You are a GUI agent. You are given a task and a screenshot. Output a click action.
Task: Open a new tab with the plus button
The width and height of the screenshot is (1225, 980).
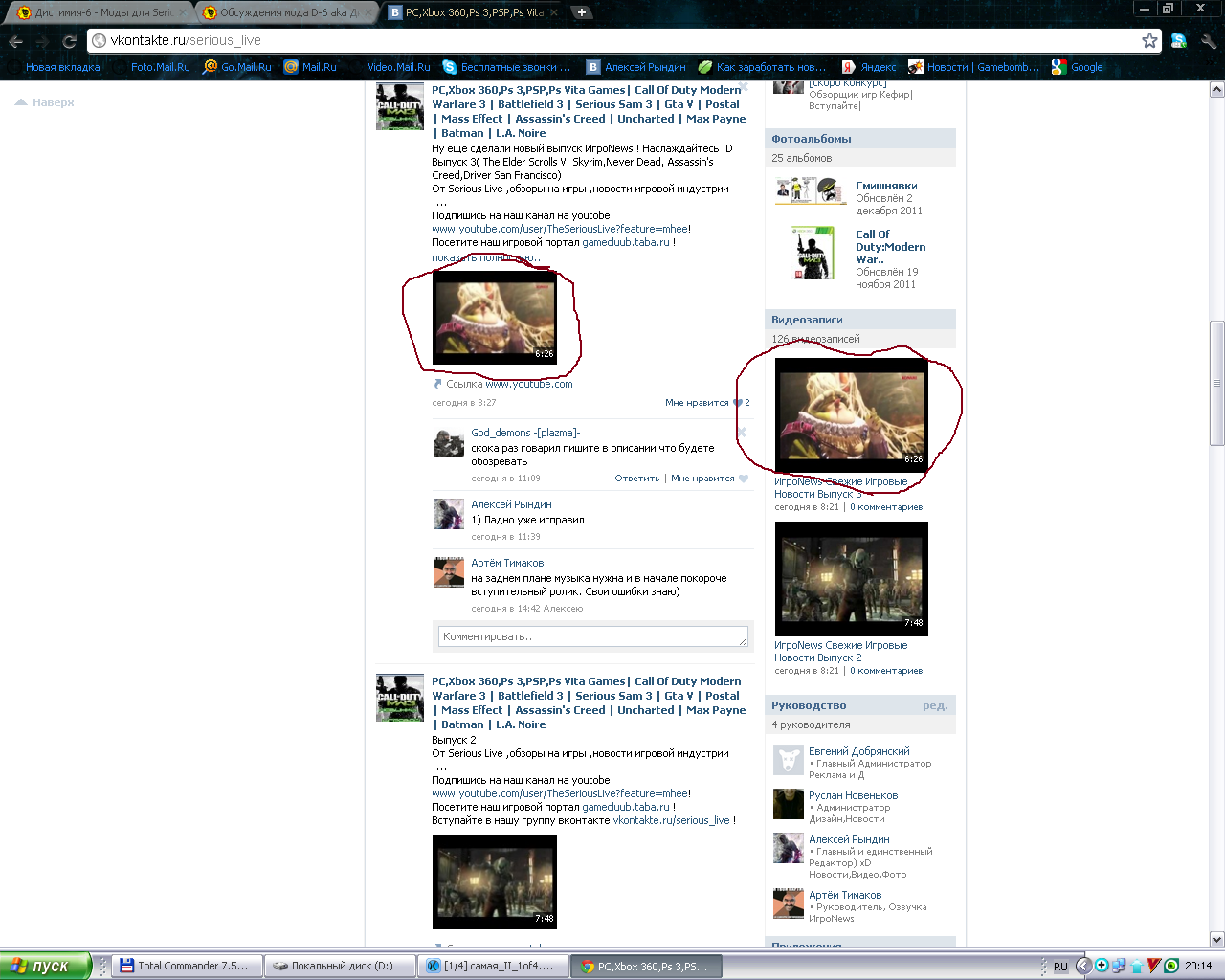[x=581, y=12]
